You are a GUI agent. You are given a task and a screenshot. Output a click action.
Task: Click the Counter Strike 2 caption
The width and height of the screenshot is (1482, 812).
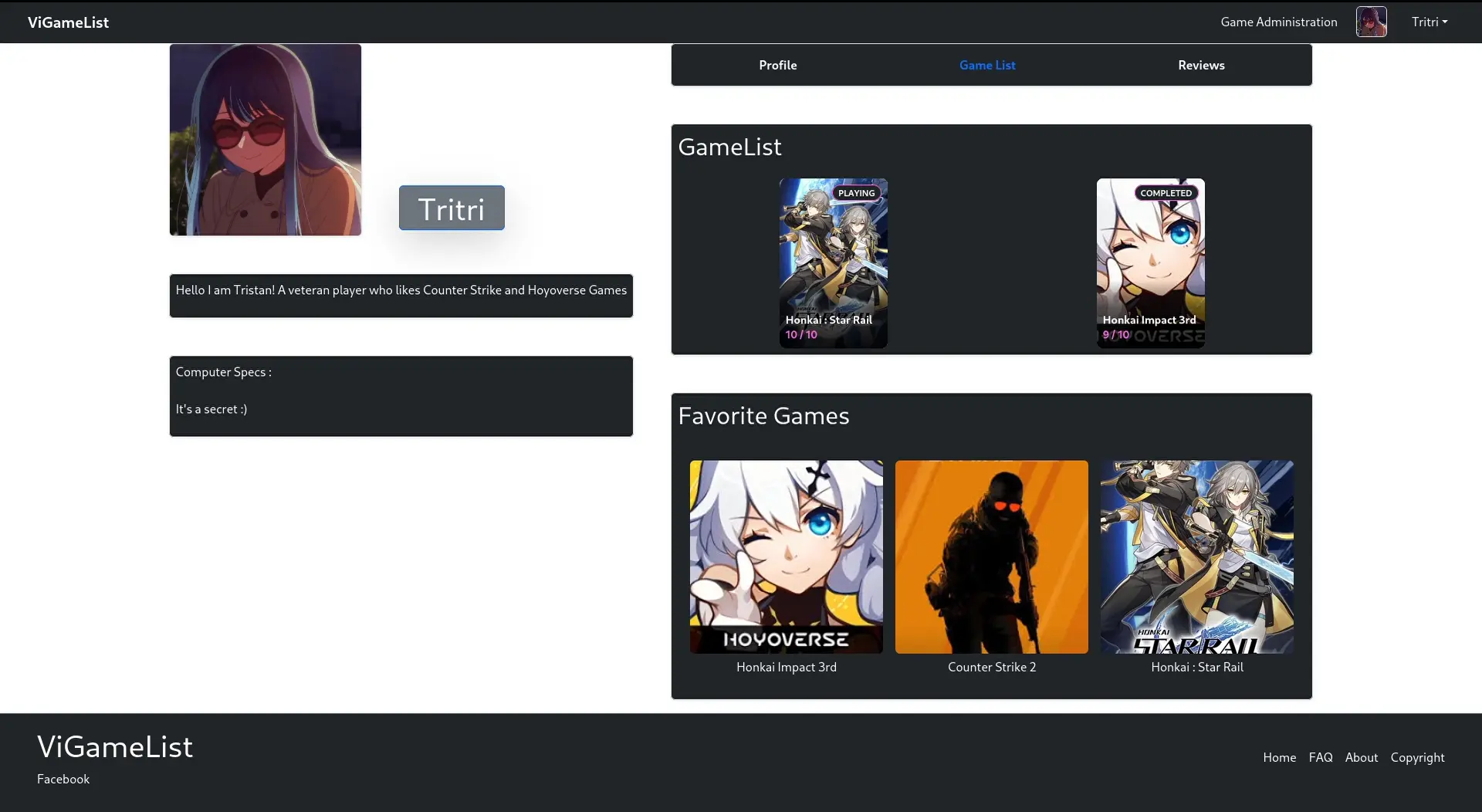coord(991,668)
